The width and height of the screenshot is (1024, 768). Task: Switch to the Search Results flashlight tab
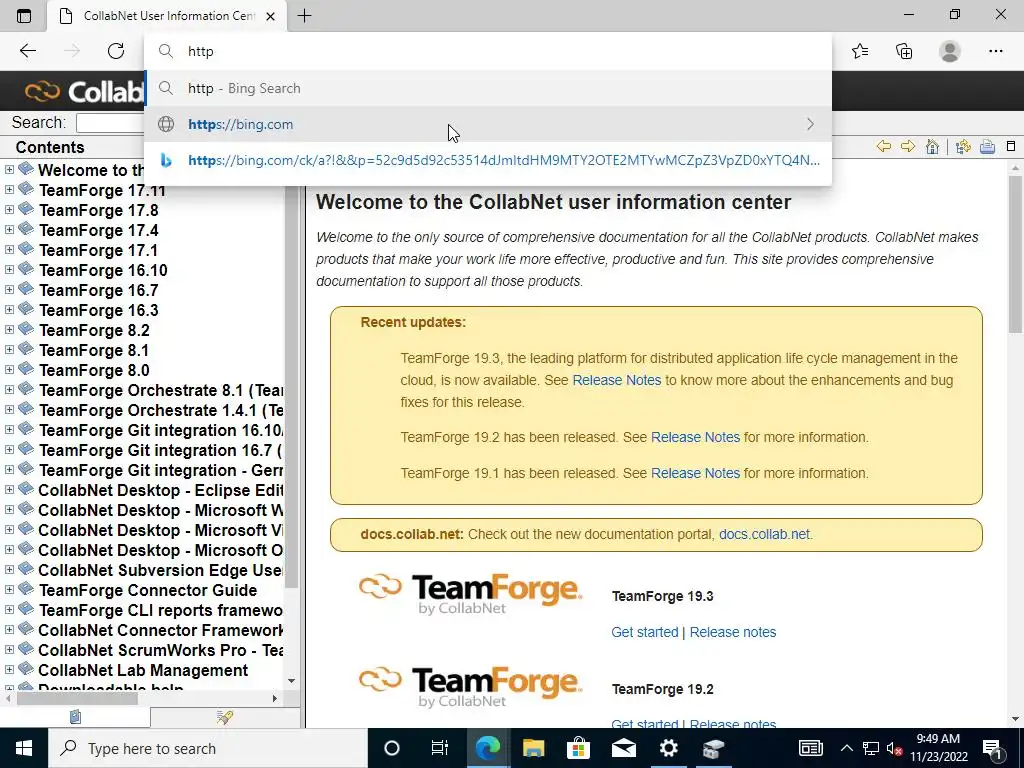point(225,717)
